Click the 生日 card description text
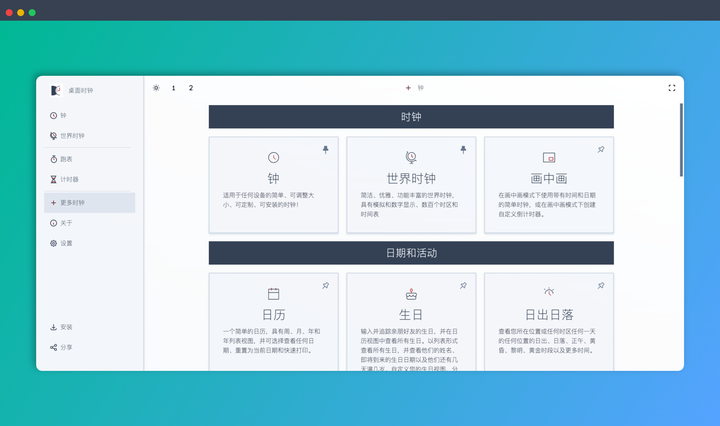 409,350
